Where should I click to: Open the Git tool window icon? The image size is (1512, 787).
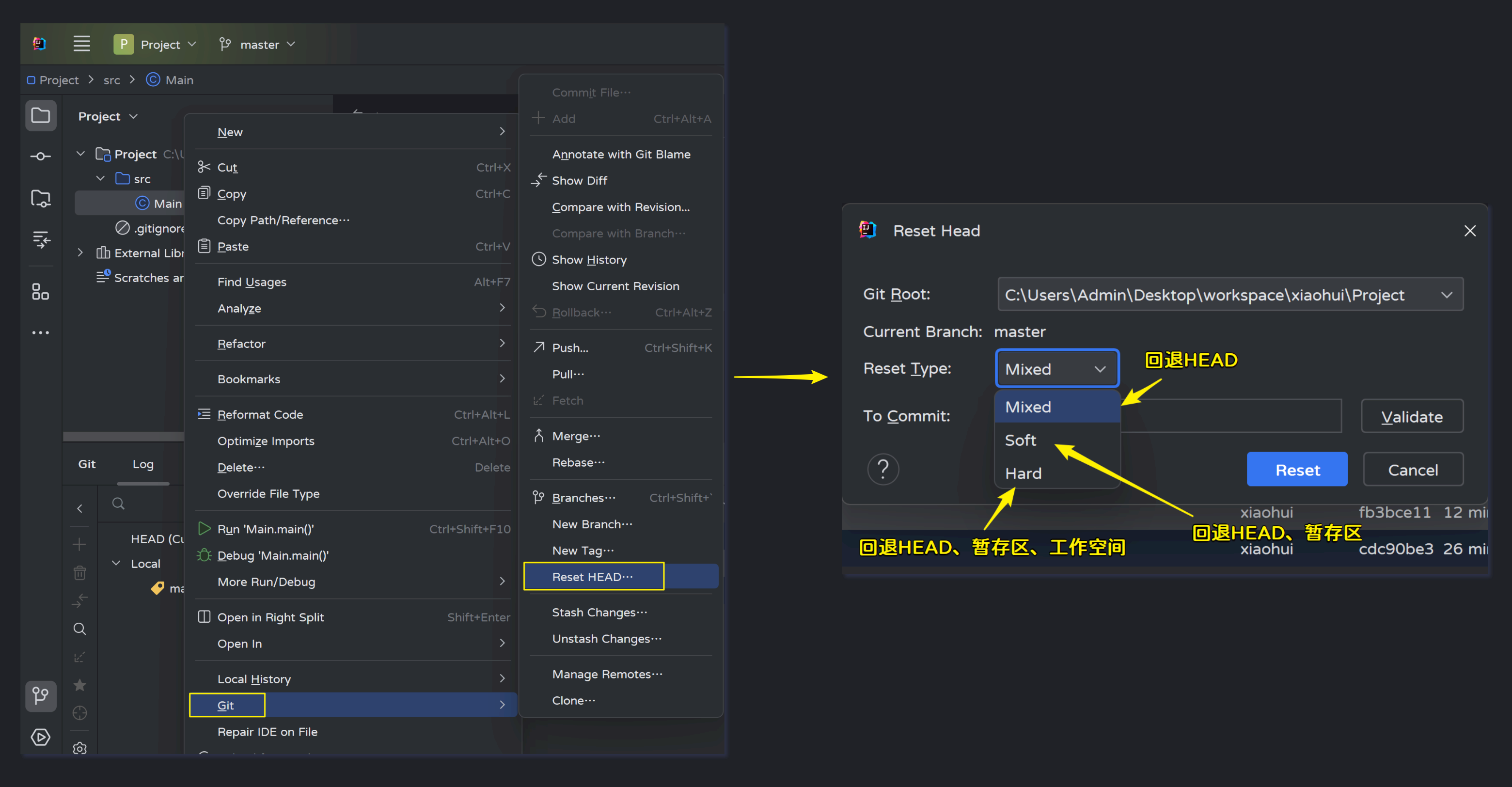pyautogui.click(x=41, y=696)
